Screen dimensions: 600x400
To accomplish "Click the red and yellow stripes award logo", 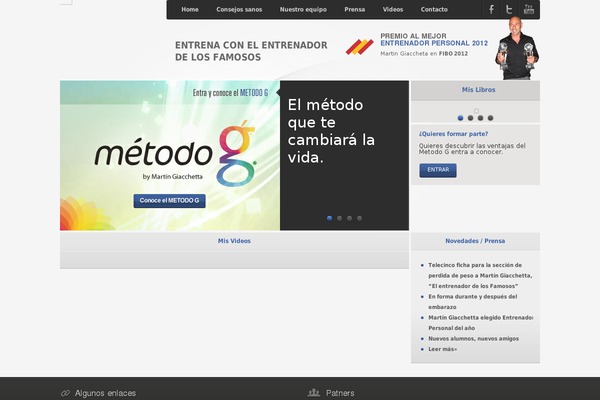I will pos(360,47).
